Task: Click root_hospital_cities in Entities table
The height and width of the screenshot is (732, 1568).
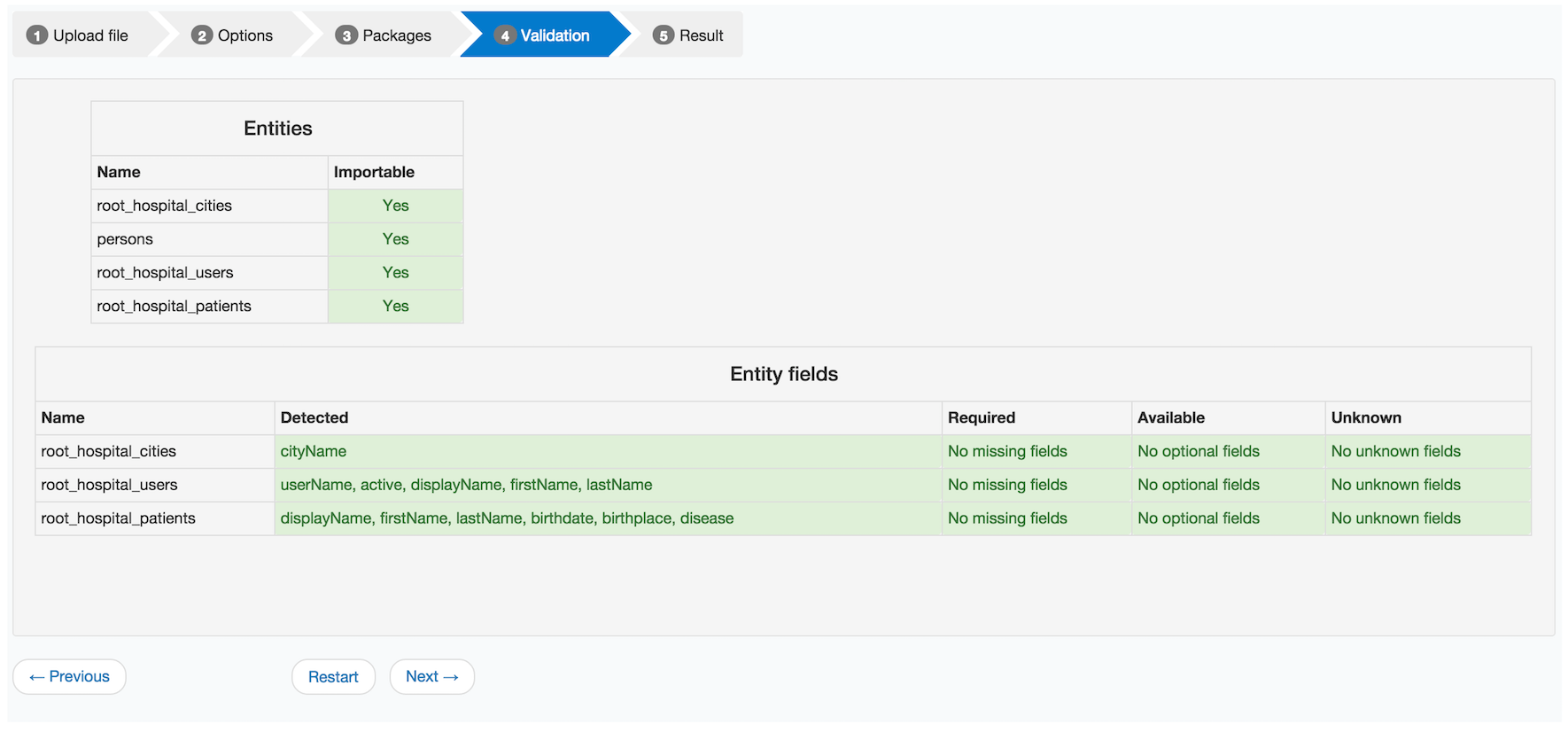Action: click(x=165, y=206)
